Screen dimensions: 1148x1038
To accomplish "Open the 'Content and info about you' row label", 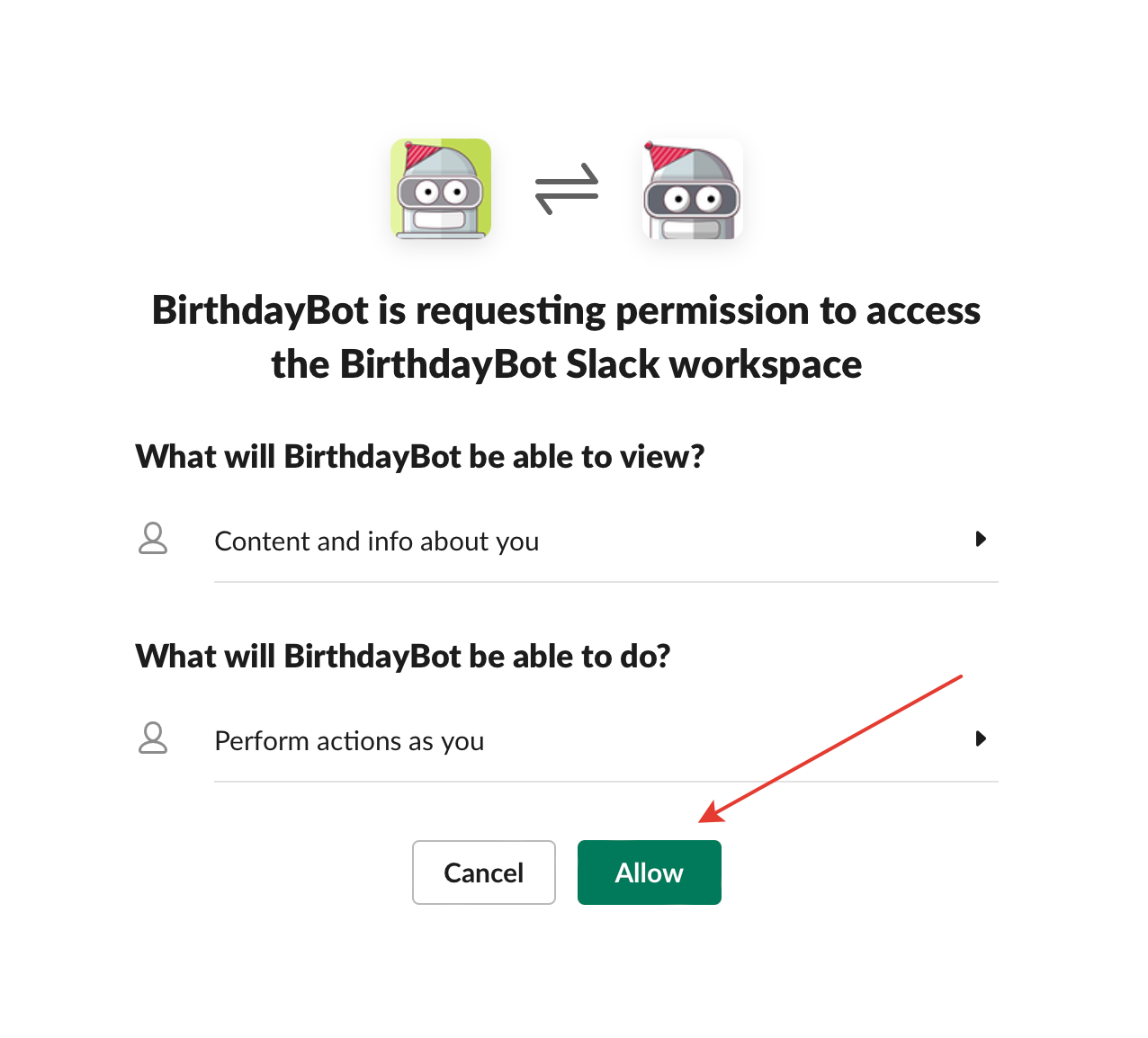I will click(x=376, y=541).
